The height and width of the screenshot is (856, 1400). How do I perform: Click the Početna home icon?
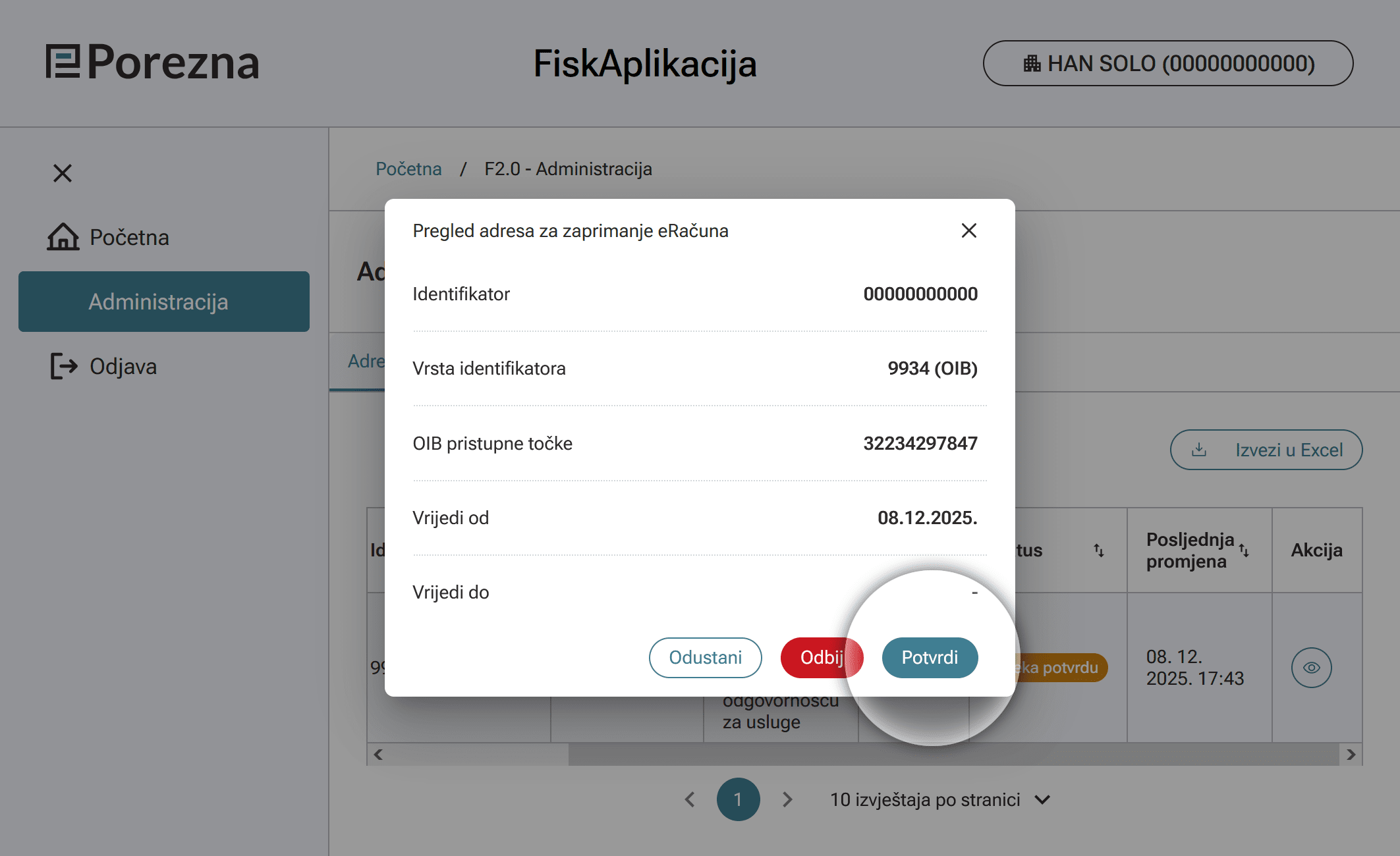point(63,237)
